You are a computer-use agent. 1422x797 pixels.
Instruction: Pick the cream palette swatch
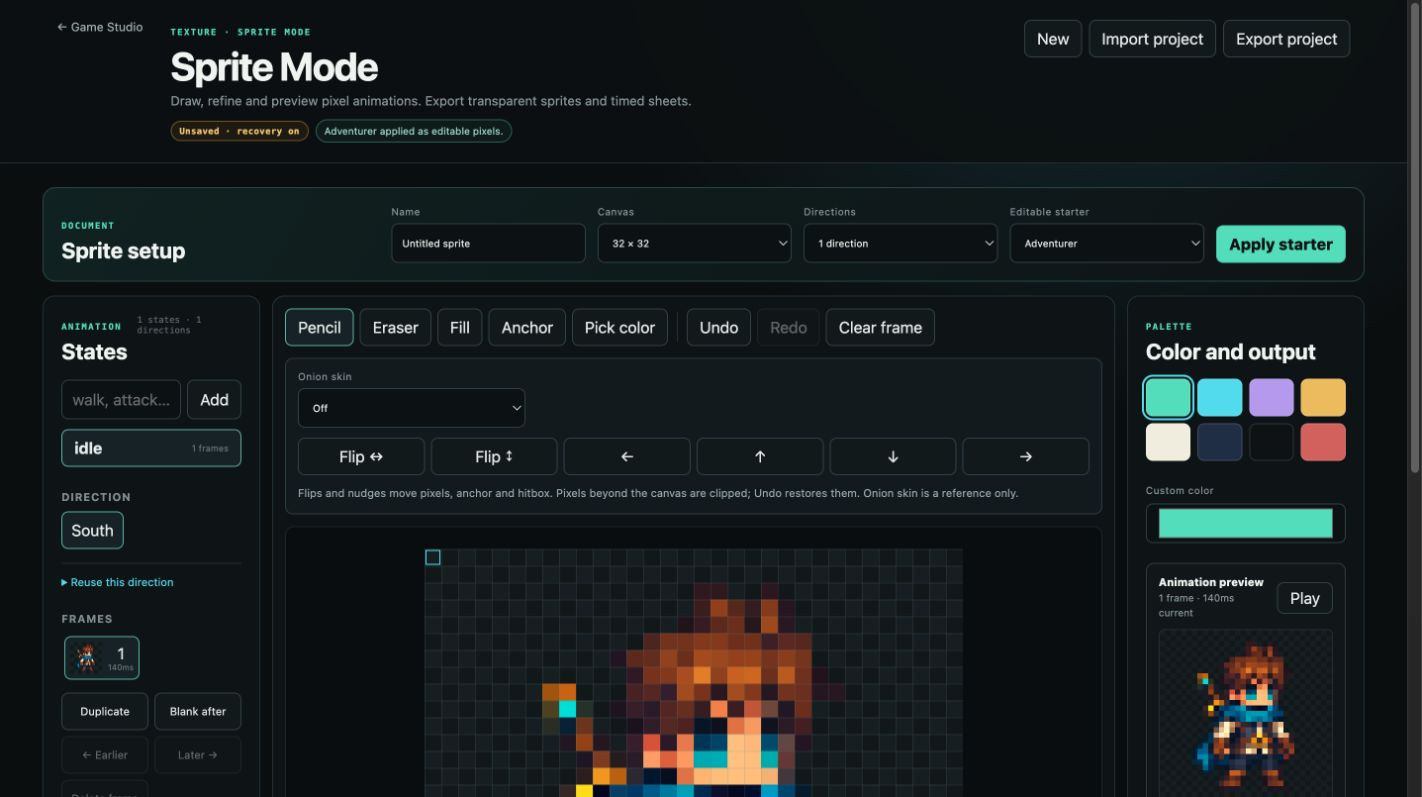click(1168, 442)
